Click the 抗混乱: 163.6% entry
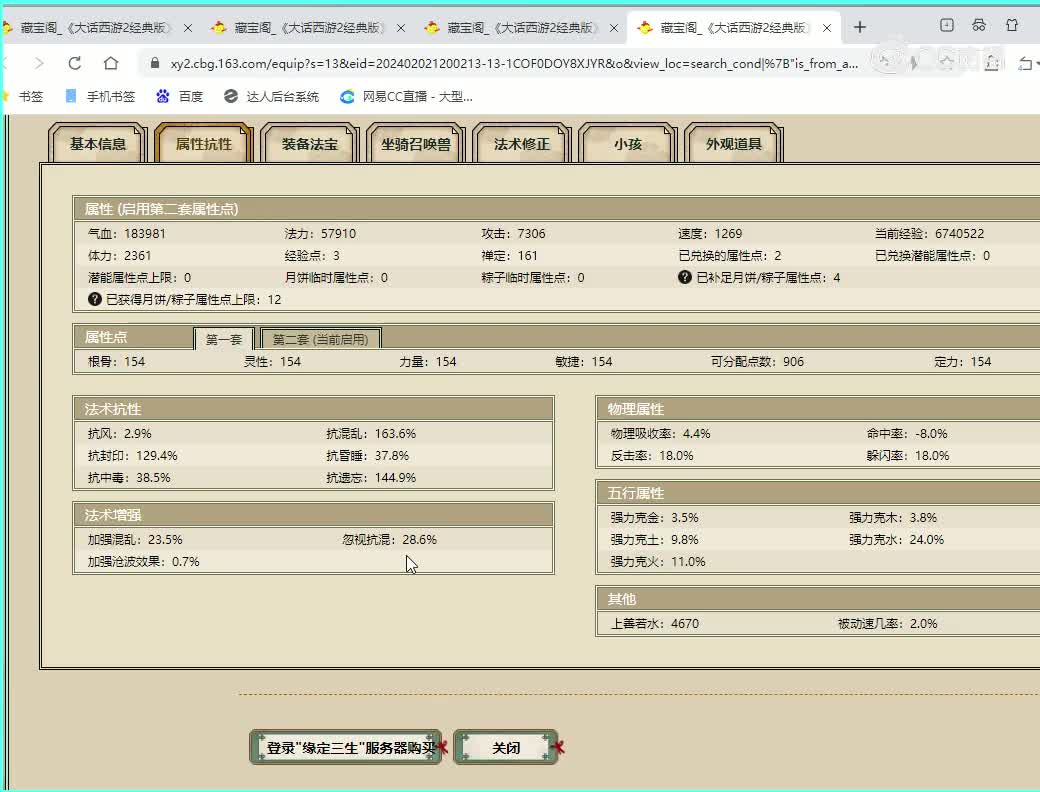This screenshot has width=1040, height=792. point(371,433)
